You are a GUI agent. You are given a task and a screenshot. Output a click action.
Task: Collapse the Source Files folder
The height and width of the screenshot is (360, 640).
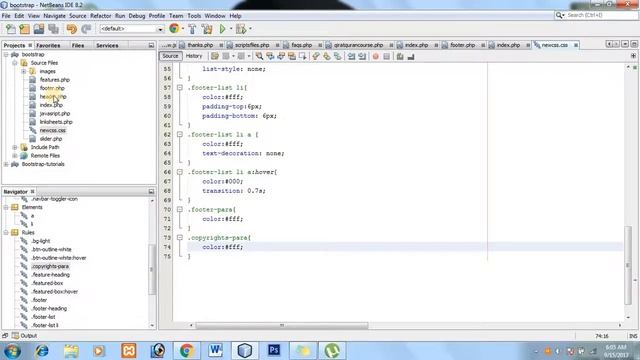15,63
